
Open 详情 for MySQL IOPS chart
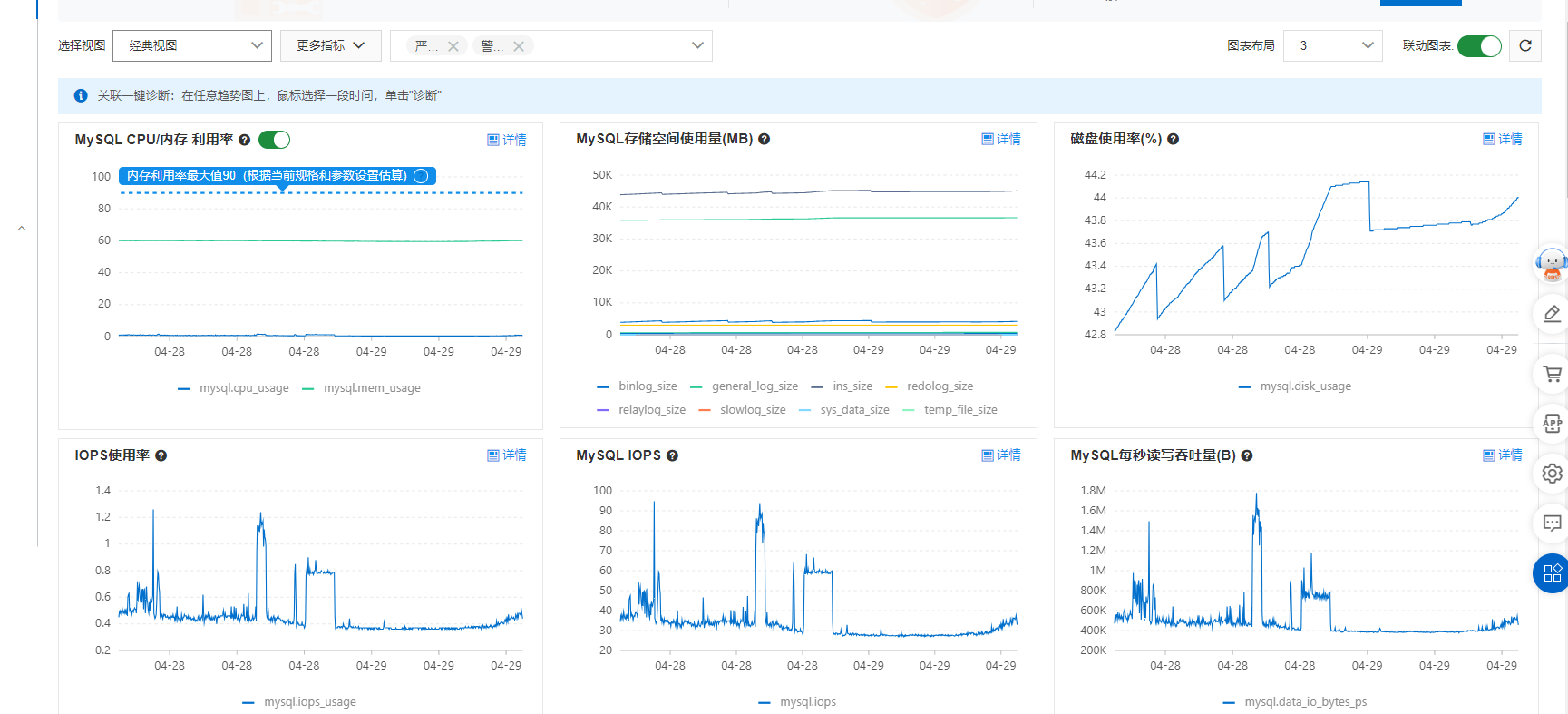1001,455
